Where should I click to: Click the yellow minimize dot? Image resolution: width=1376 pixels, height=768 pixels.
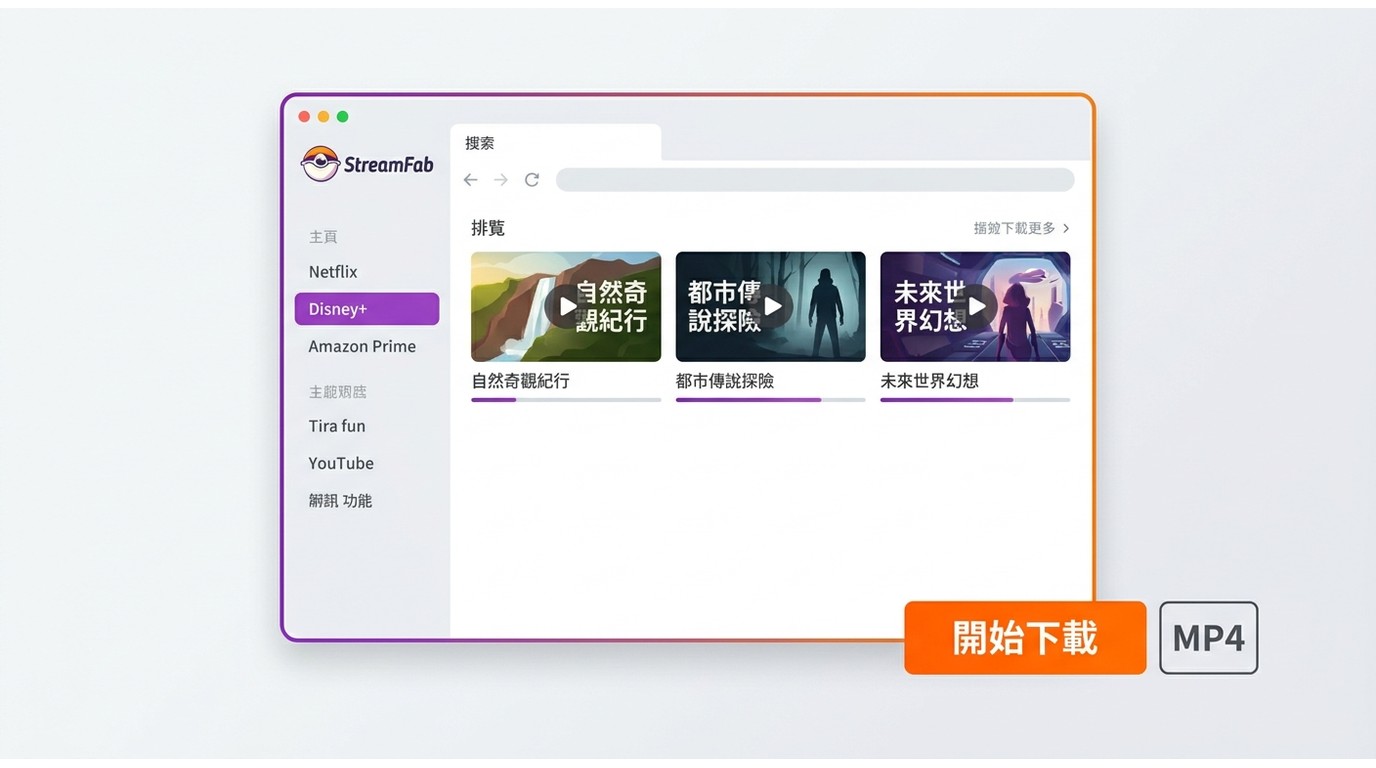(x=323, y=117)
